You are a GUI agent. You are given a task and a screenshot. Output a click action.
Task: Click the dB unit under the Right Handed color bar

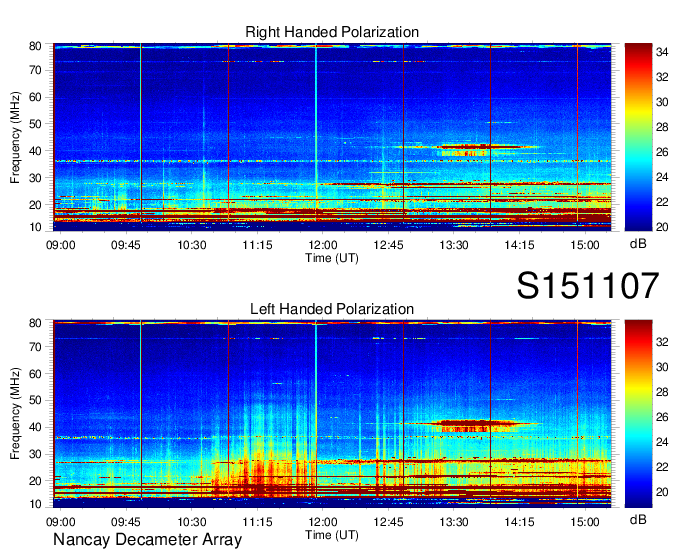[638, 244]
